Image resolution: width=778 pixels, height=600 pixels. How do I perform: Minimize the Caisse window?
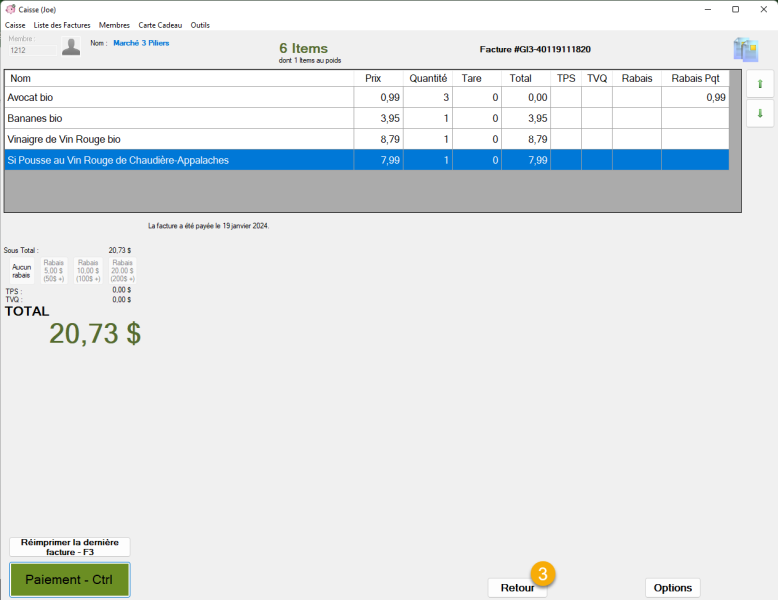click(708, 9)
